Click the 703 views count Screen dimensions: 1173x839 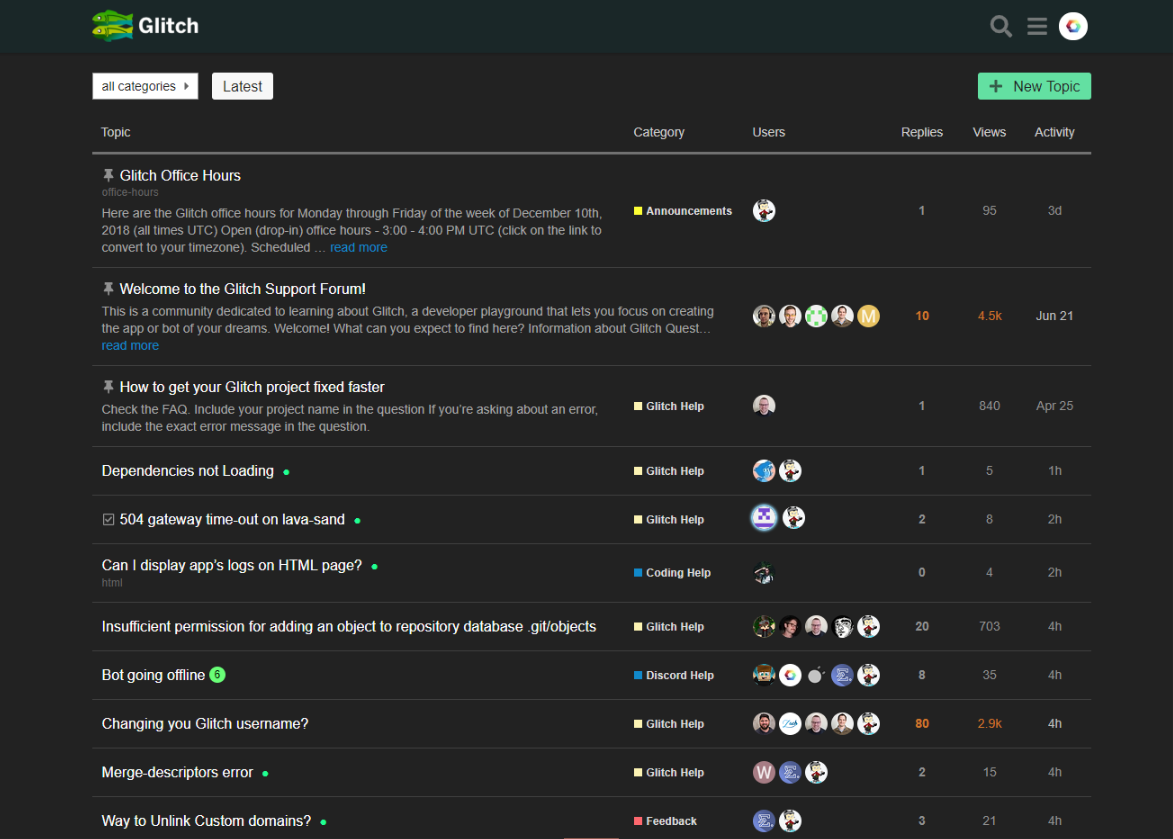coord(989,627)
